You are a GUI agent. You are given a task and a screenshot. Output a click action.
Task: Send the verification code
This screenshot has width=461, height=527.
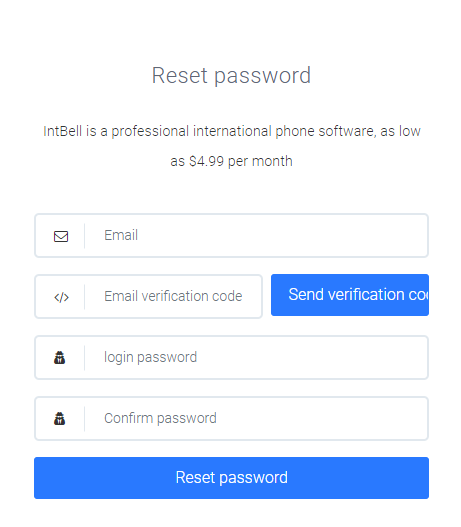[350, 295]
